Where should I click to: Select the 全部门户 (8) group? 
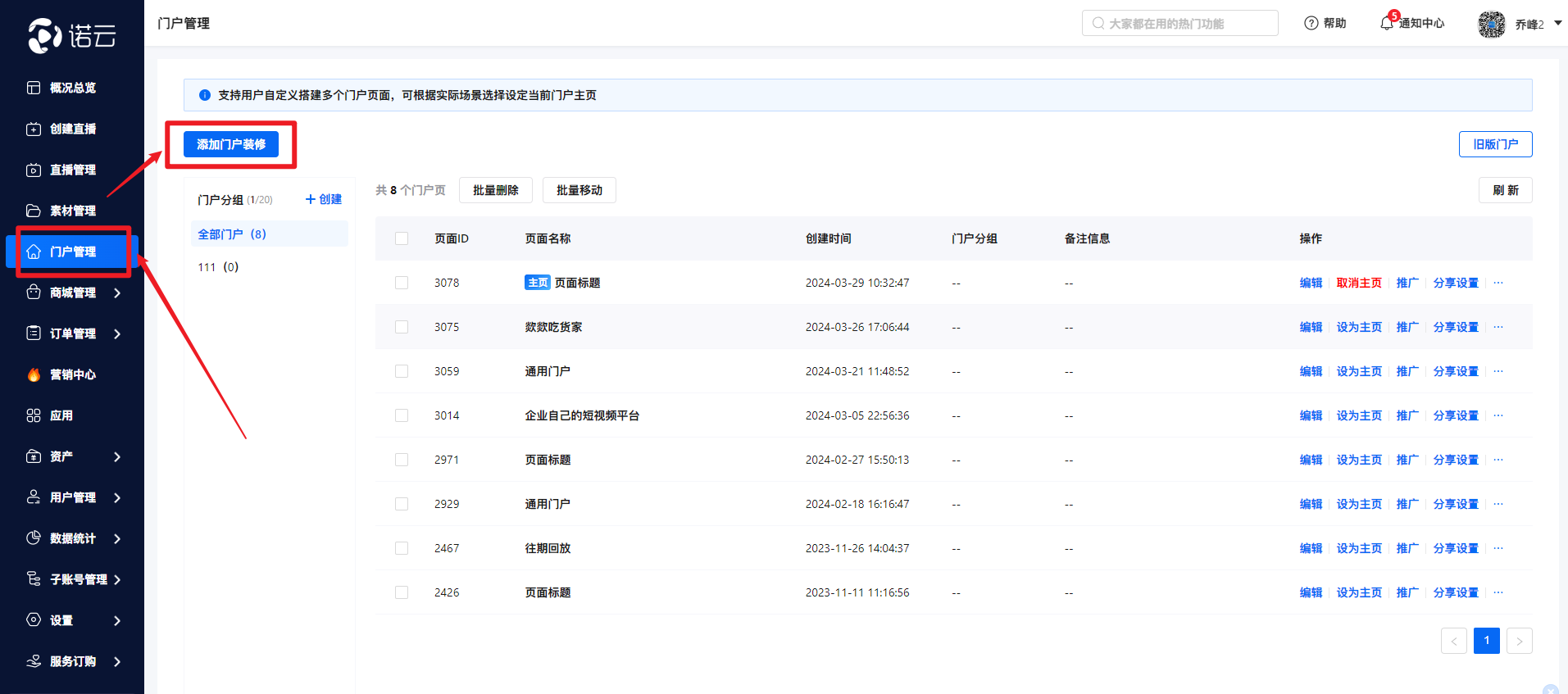232,234
